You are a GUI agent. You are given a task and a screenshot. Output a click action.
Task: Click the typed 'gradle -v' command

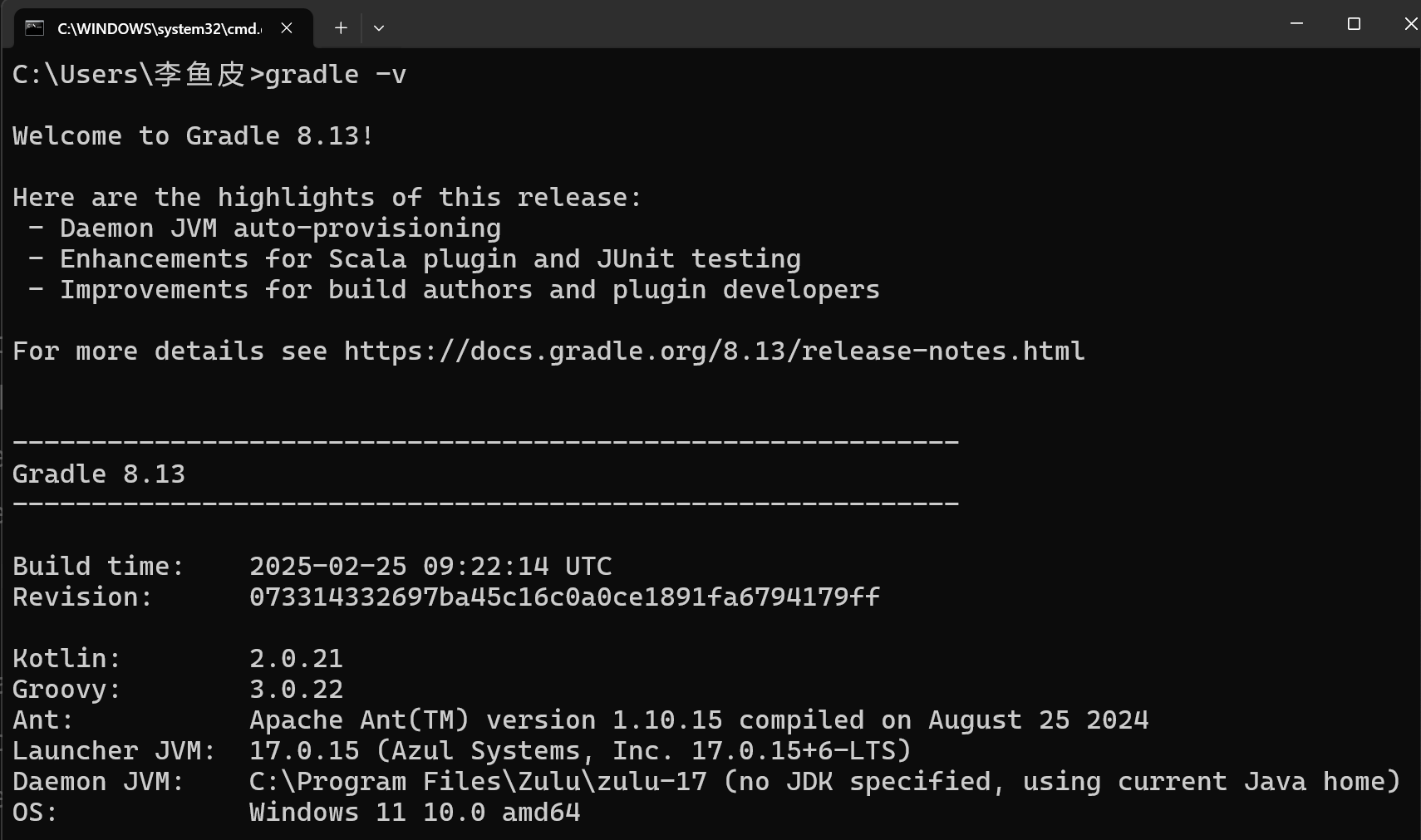click(x=335, y=75)
